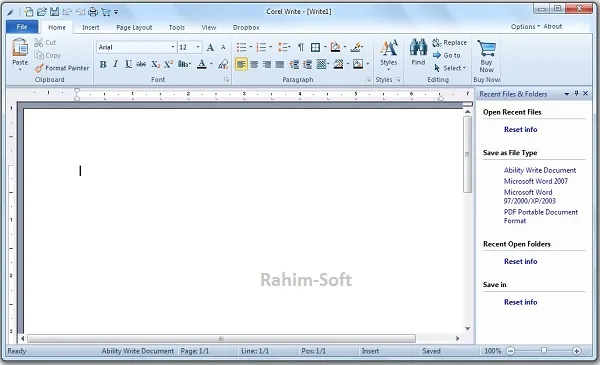
Task: Click the Shrink Font small A icon
Action: click(223, 47)
